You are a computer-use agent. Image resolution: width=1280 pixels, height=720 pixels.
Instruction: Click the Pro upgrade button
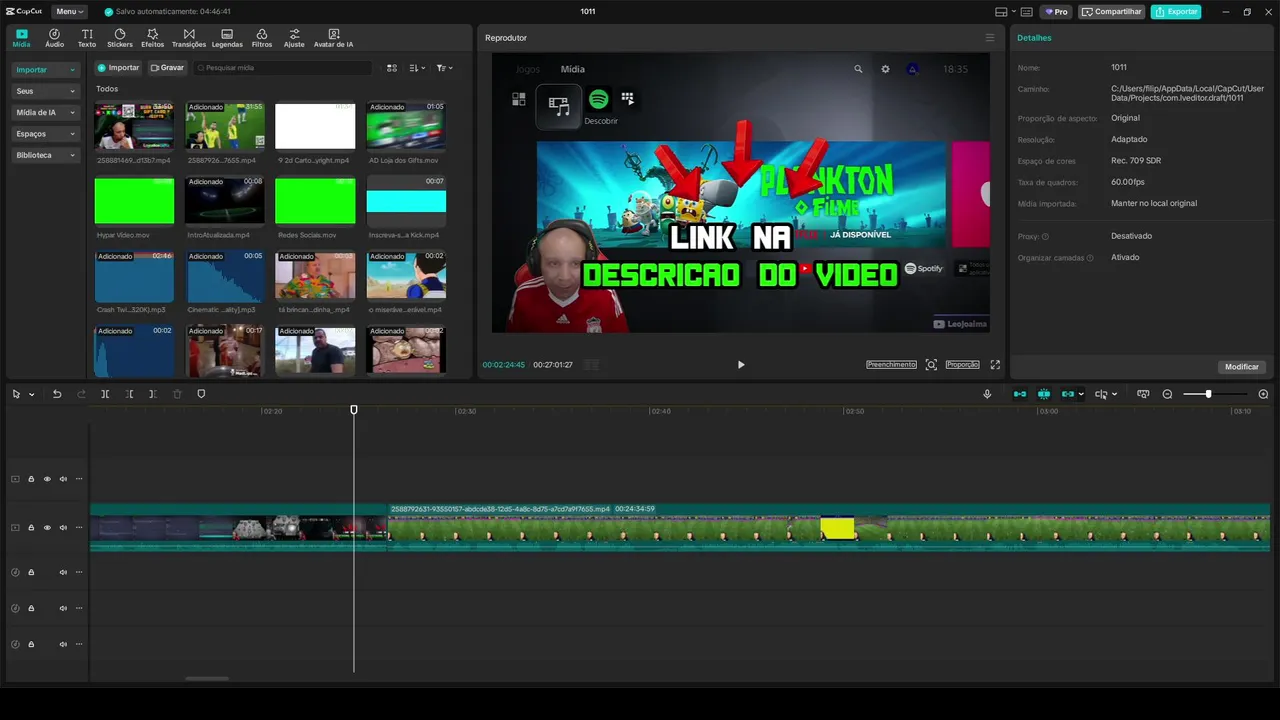1056,12
